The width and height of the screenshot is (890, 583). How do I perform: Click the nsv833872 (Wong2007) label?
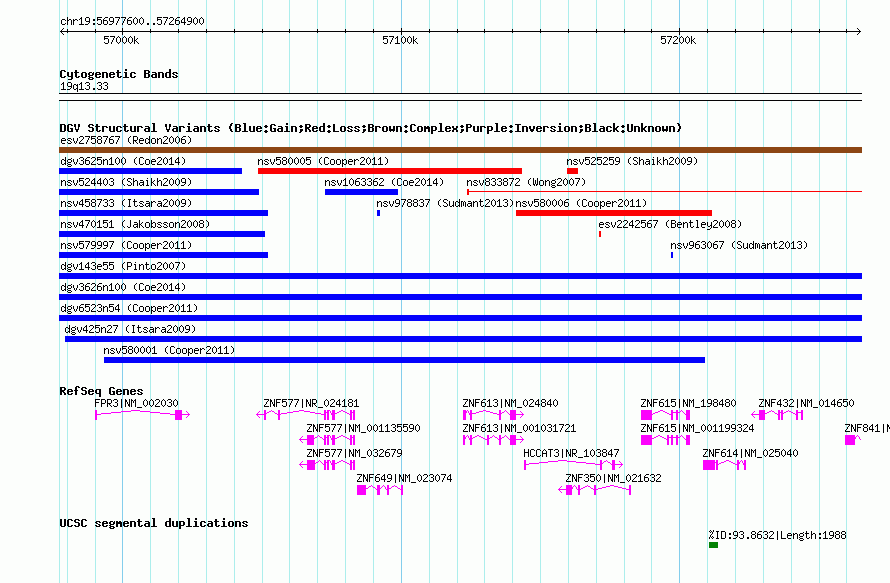click(x=526, y=182)
